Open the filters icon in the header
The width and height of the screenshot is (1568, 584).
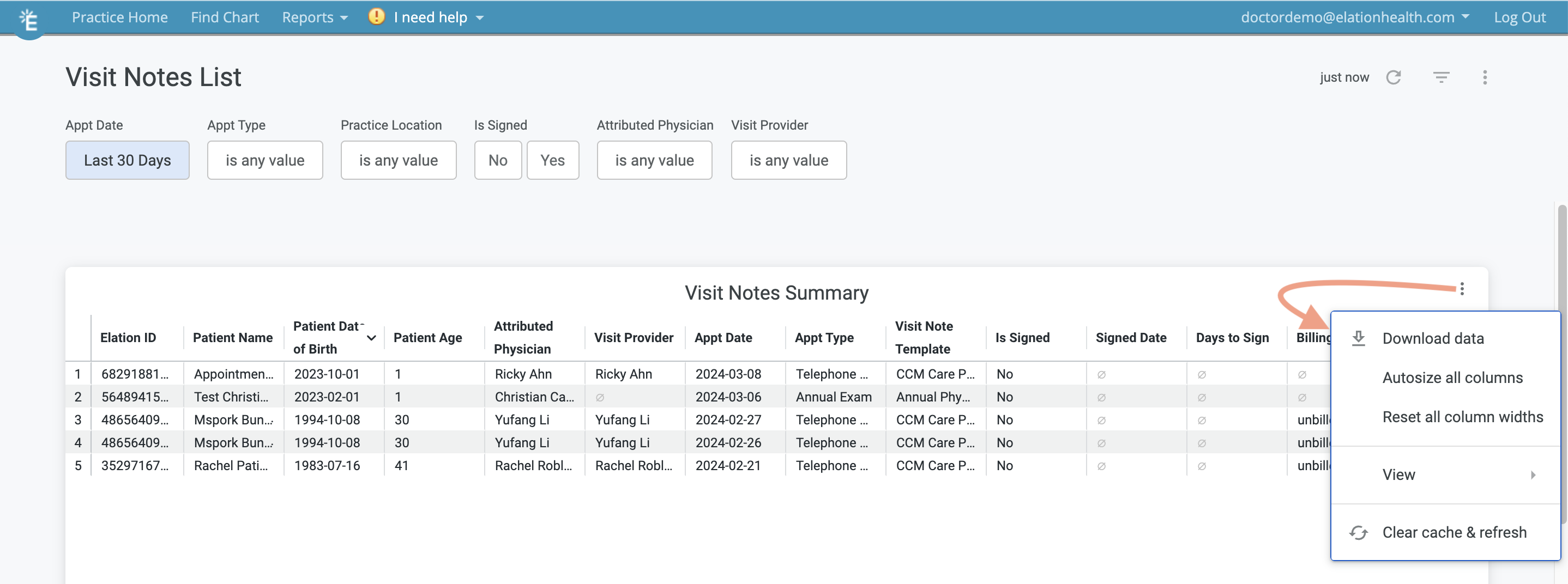coord(1442,77)
